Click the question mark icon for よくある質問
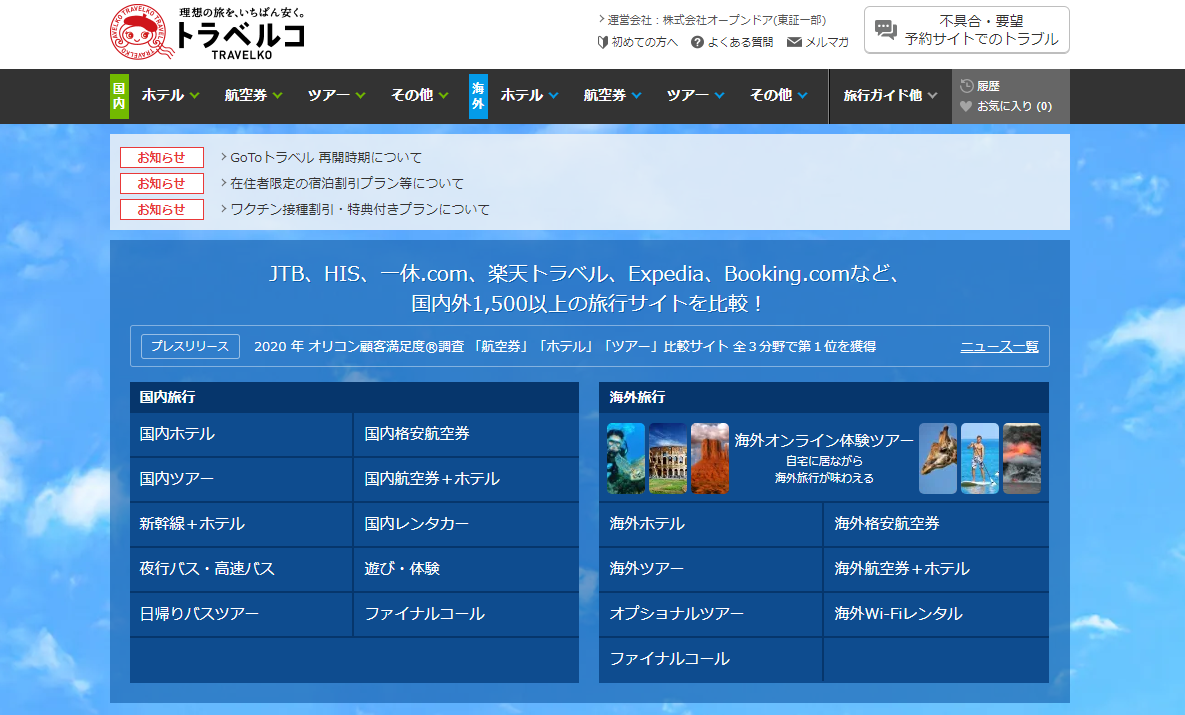Screen dimensions: 1185x715 point(698,42)
